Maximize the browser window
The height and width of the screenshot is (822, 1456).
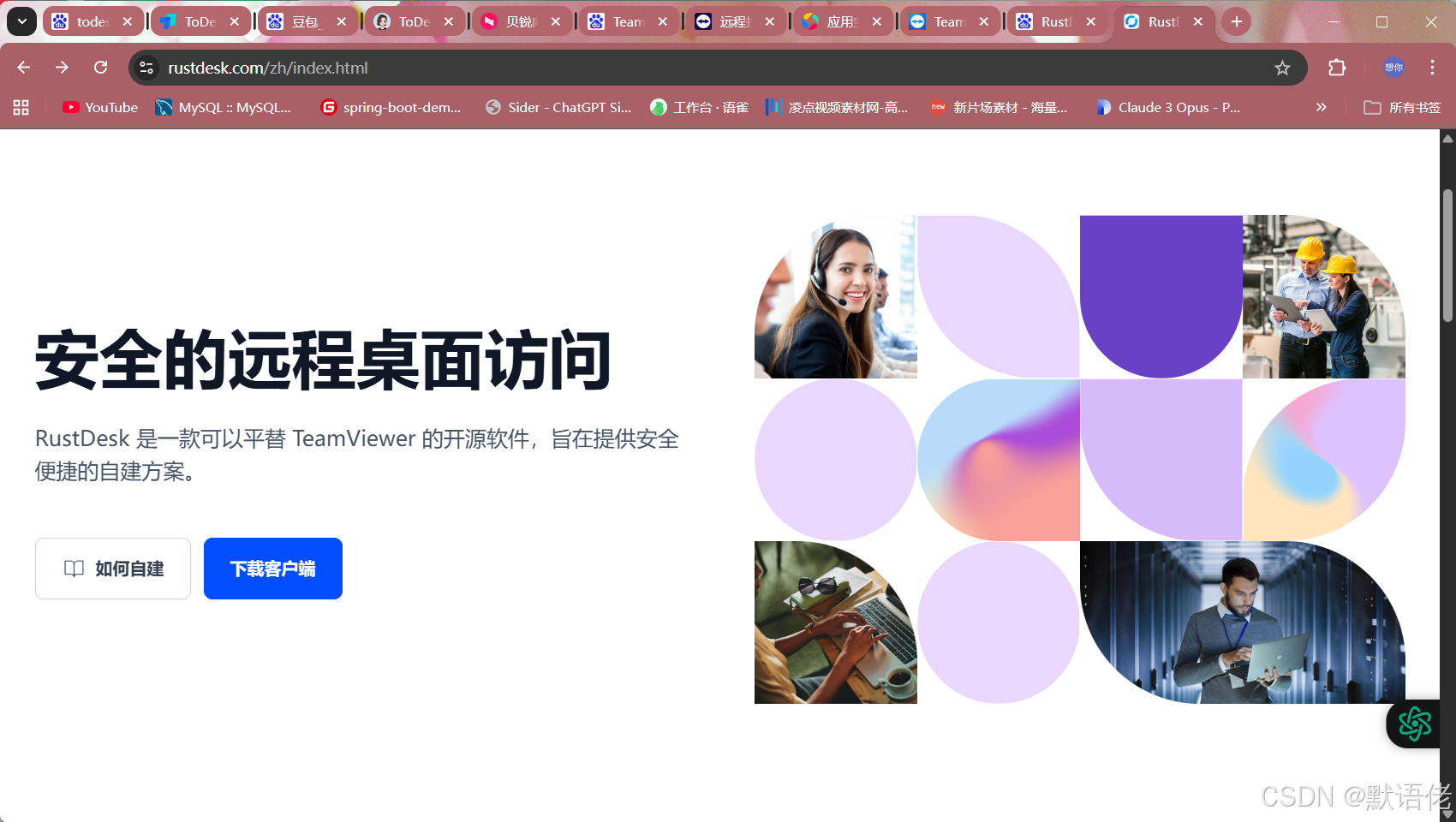click(1381, 21)
